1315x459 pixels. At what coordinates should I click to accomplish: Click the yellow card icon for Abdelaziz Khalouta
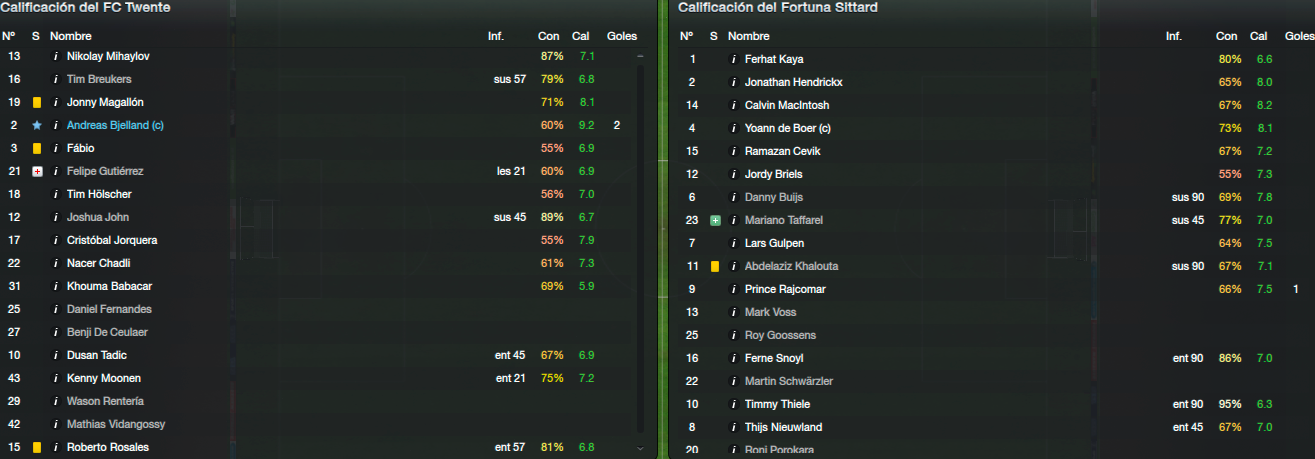click(x=715, y=266)
